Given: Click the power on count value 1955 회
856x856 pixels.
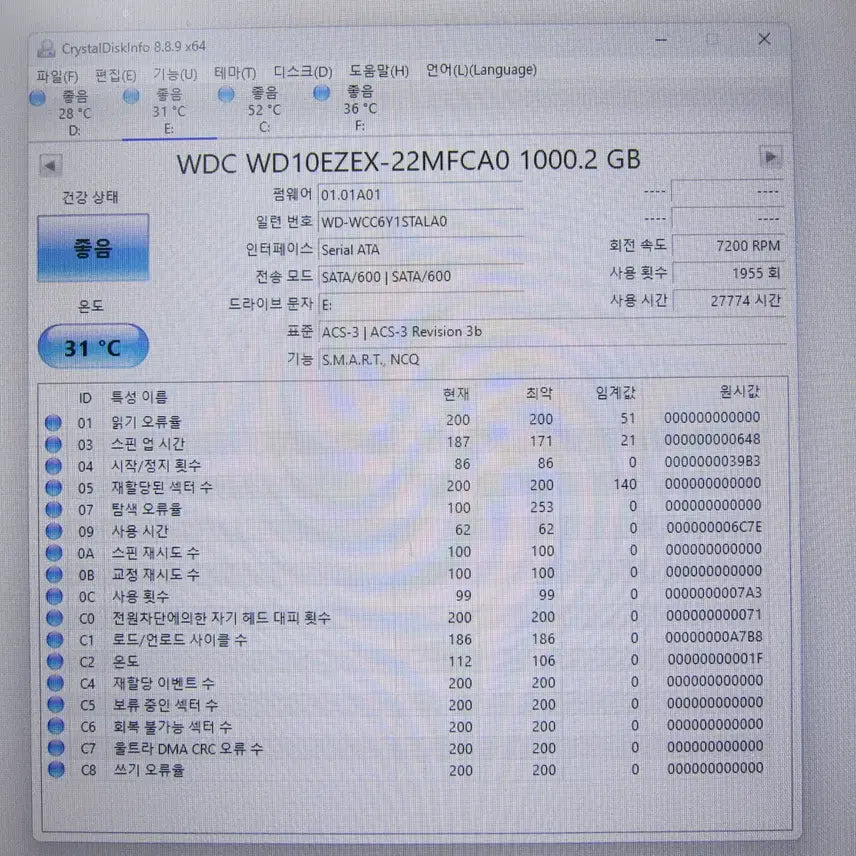Looking at the screenshot, I should (728, 273).
